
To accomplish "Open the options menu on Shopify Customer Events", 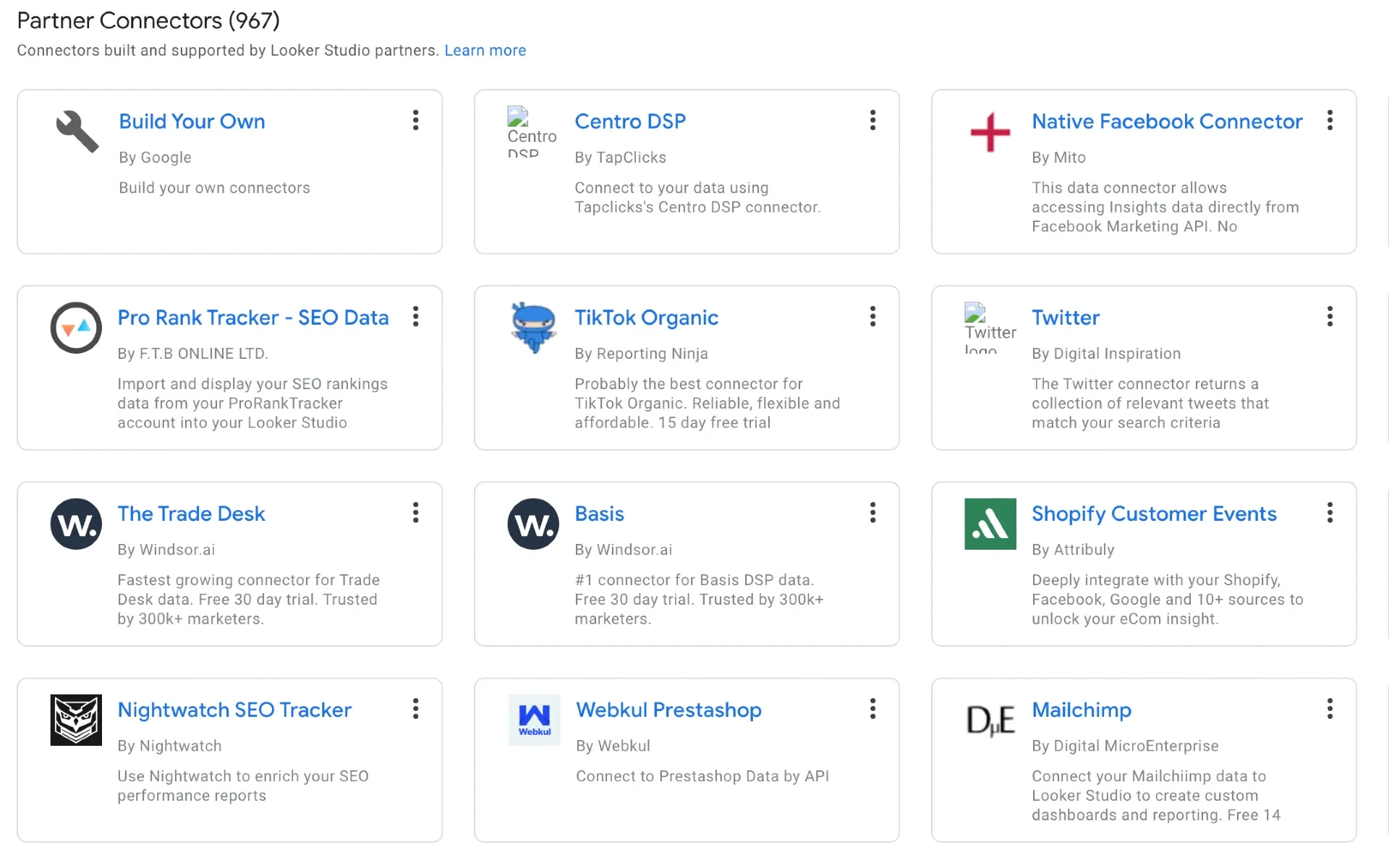I will click(x=1330, y=513).
